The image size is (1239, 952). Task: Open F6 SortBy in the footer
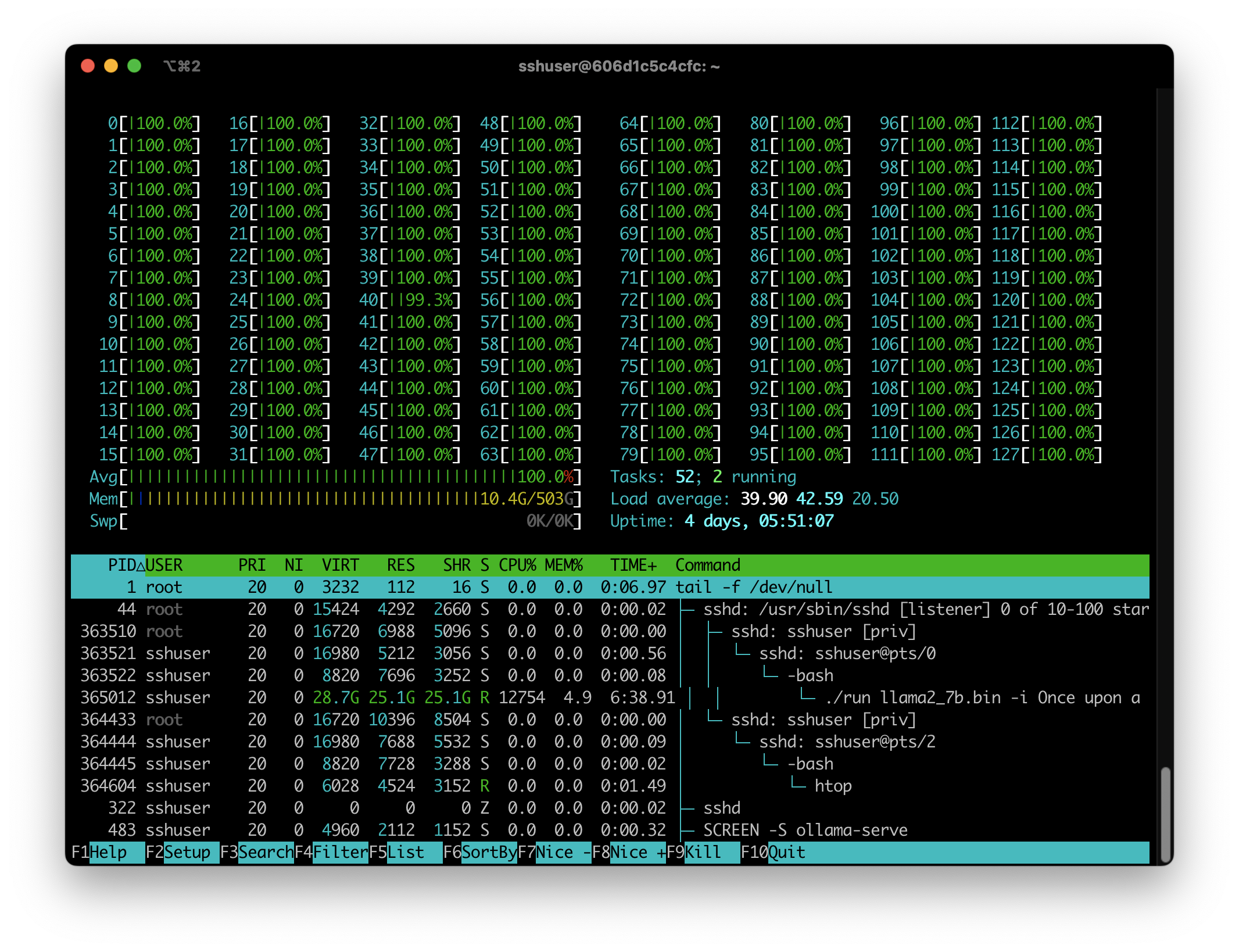[x=479, y=852]
